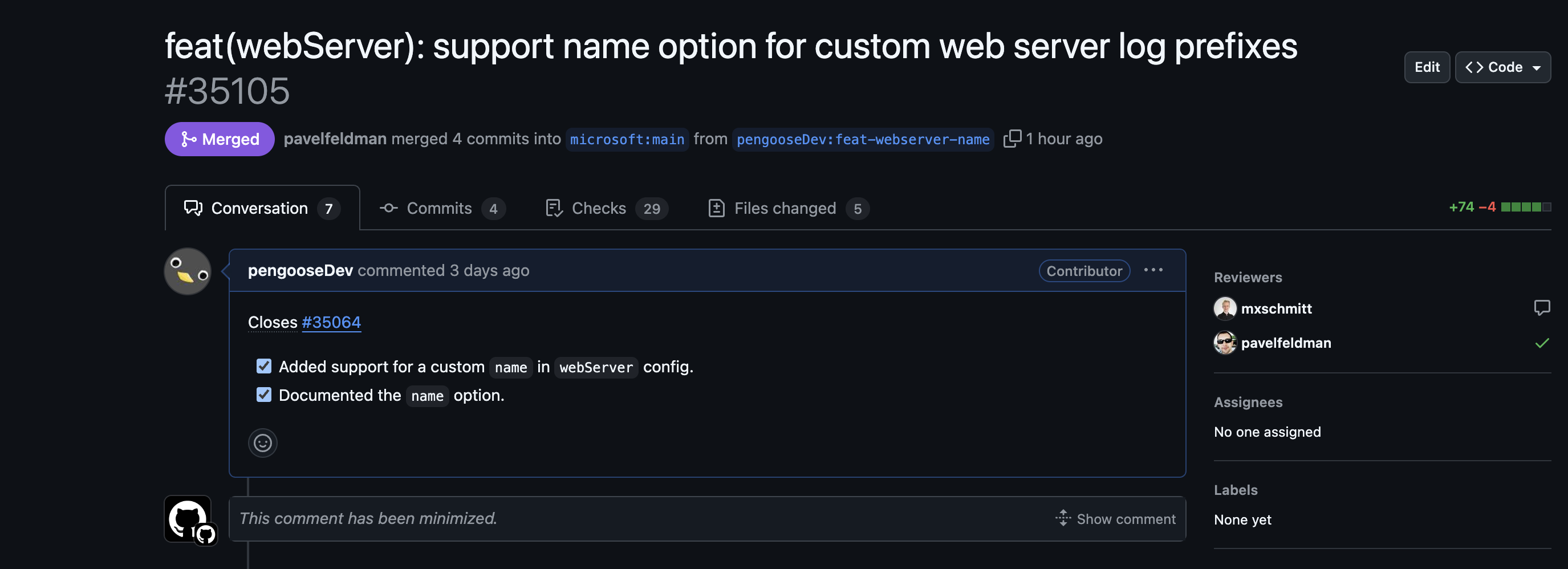
Task: Click the Checks tab checklist icon
Action: (554, 208)
